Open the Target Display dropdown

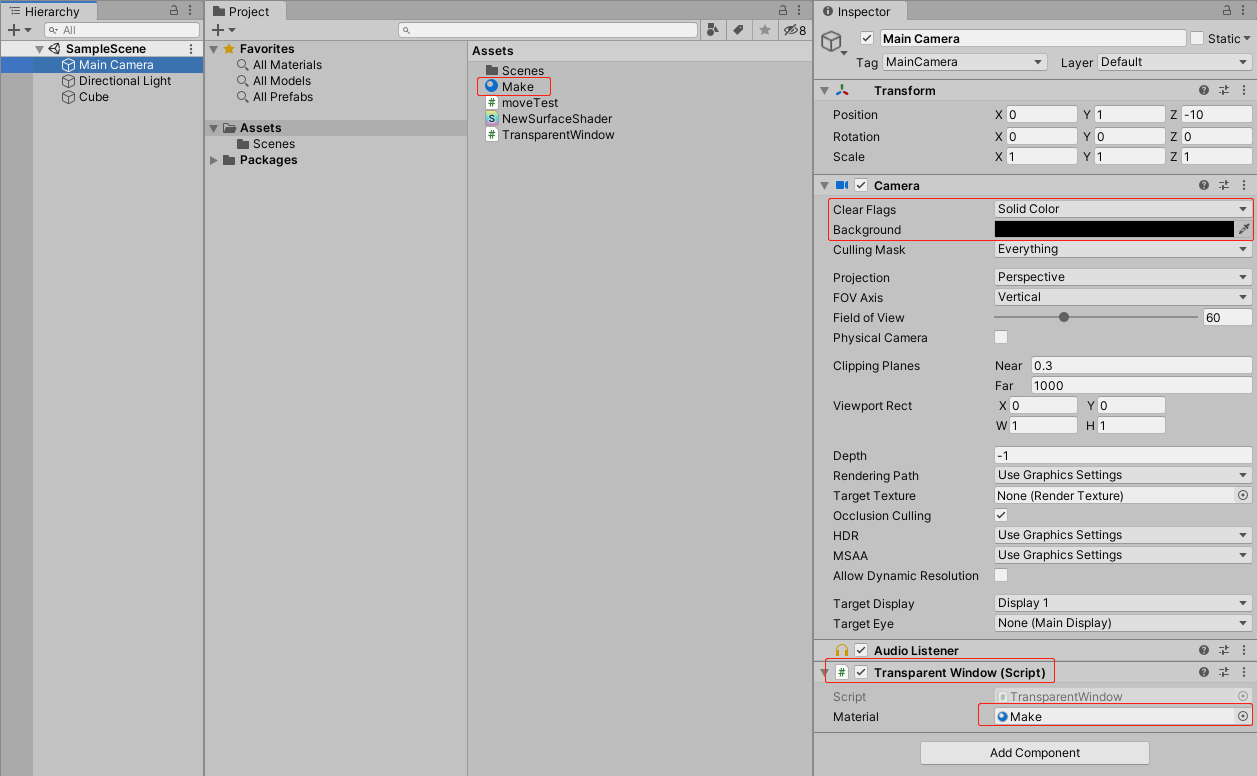click(1123, 603)
